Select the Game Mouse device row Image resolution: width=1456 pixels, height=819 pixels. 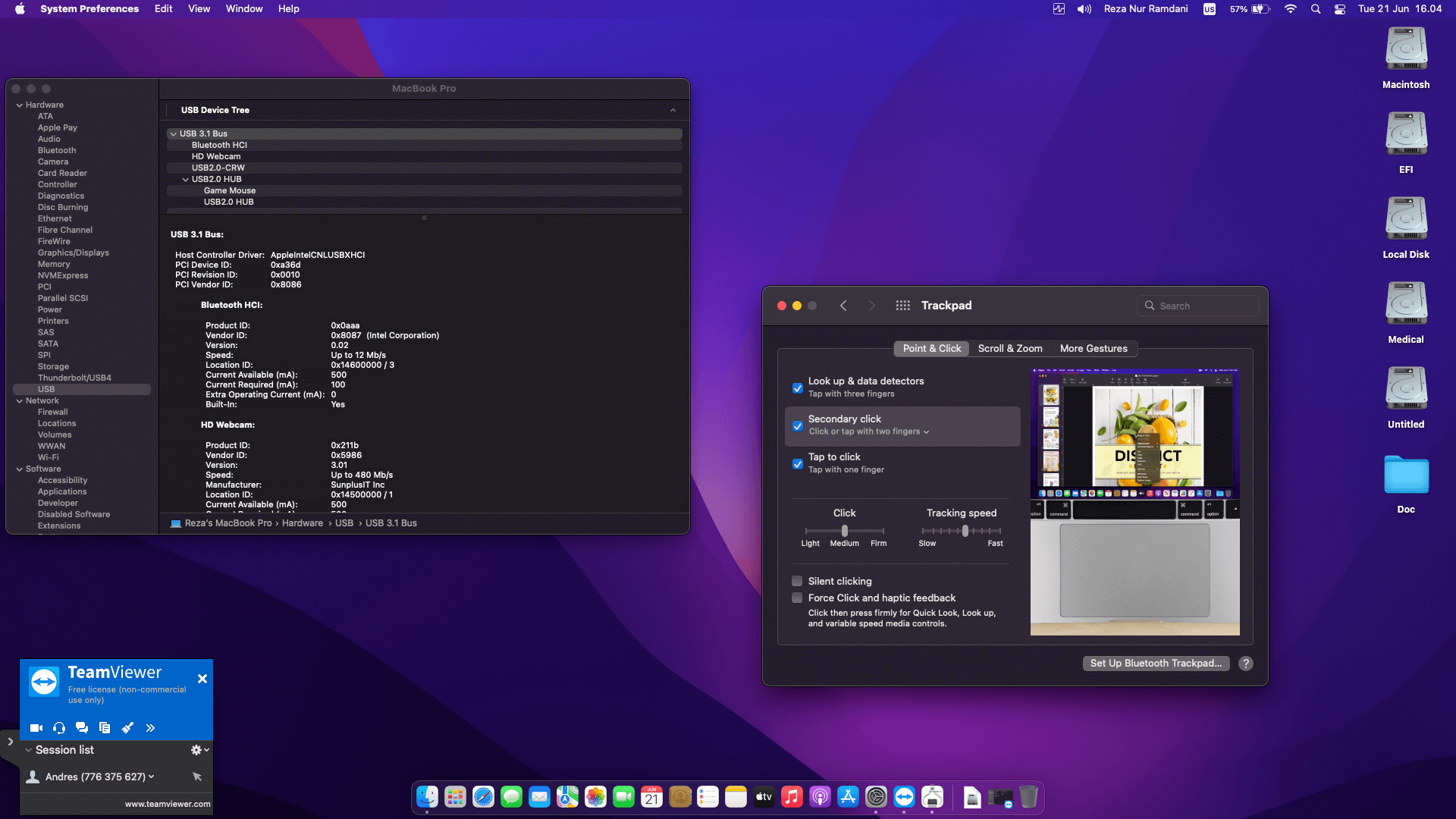click(425, 191)
